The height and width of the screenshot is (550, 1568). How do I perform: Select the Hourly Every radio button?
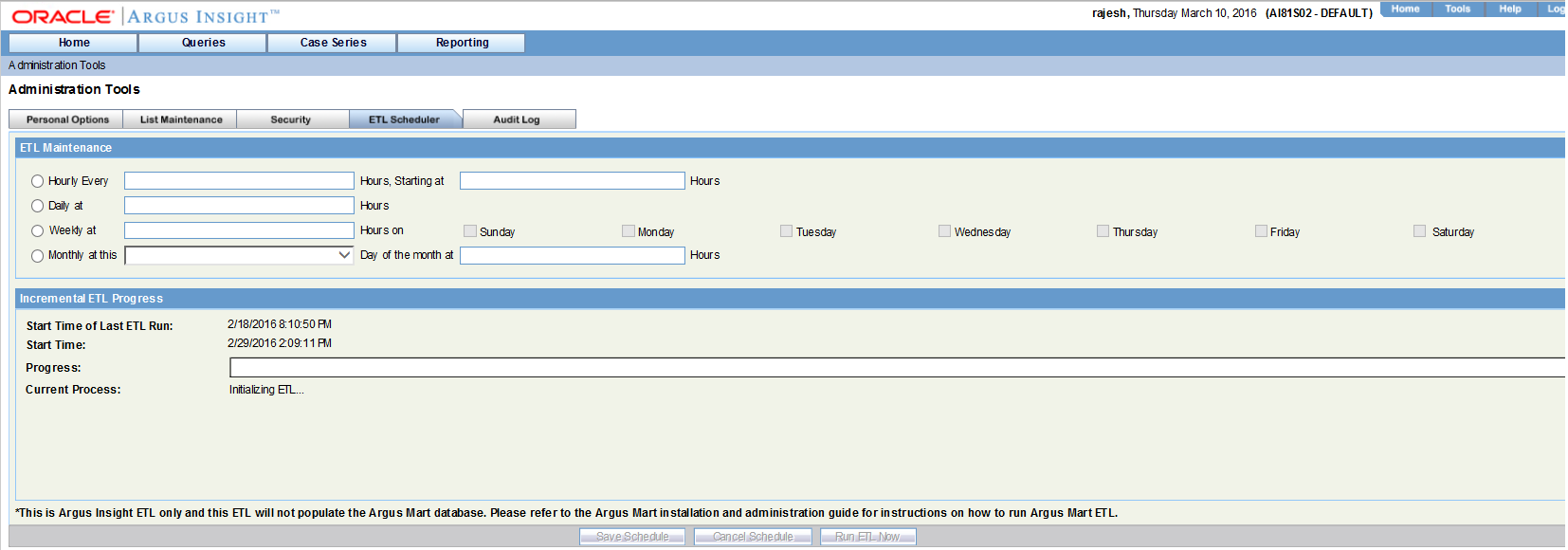[38, 181]
